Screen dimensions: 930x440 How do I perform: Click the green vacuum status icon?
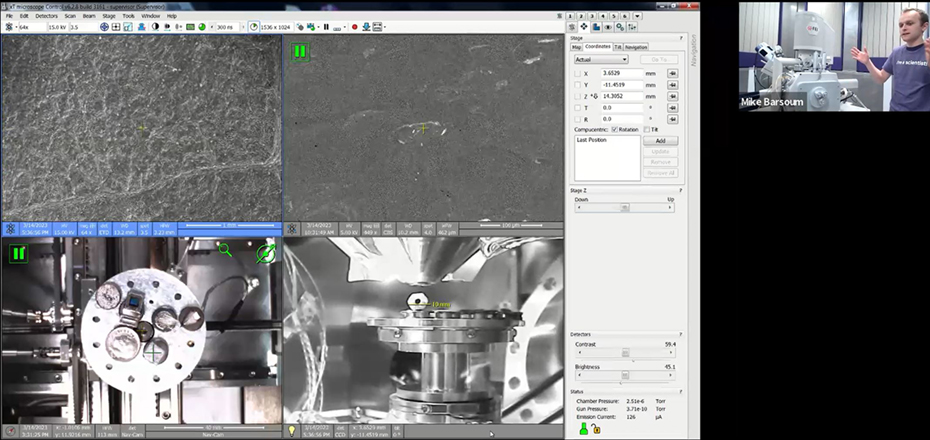click(584, 428)
